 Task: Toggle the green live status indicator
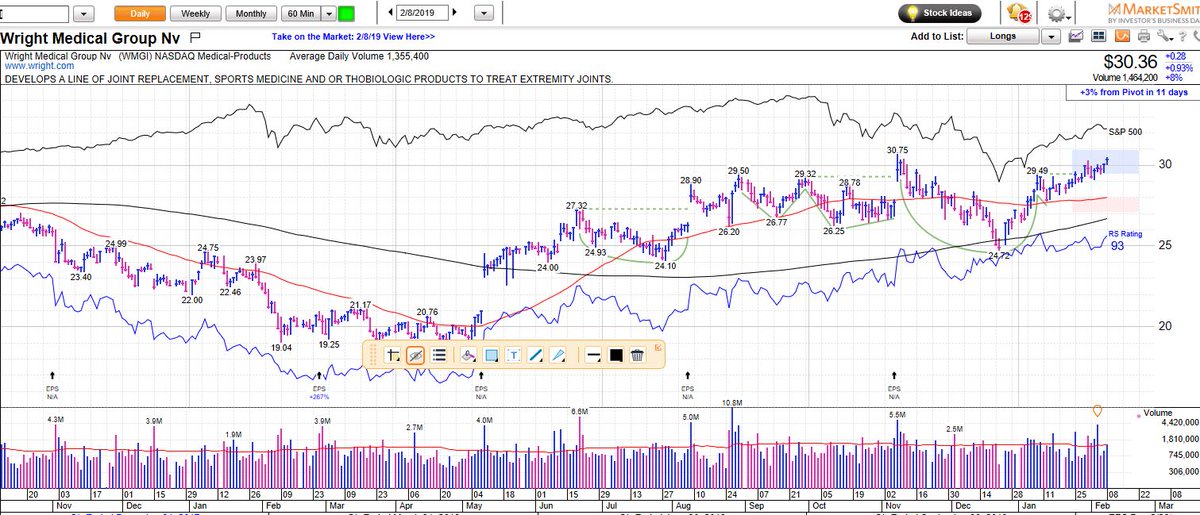point(346,14)
